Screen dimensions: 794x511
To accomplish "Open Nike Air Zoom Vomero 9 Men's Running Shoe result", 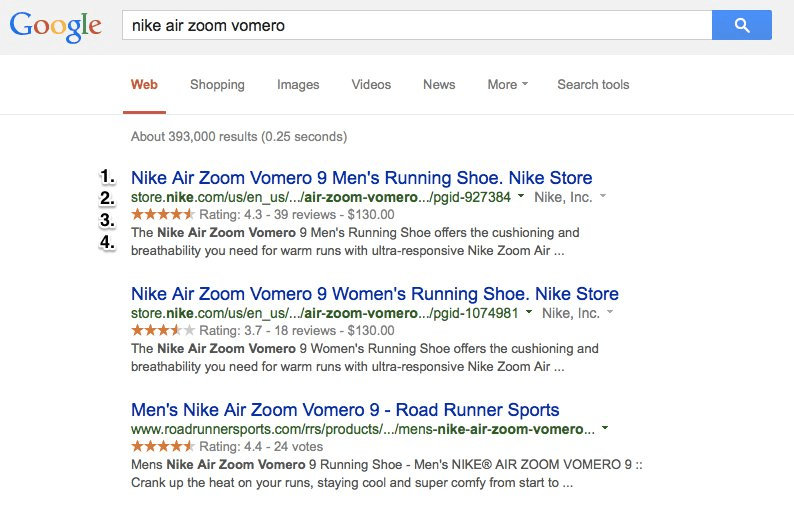I will click(362, 178).
